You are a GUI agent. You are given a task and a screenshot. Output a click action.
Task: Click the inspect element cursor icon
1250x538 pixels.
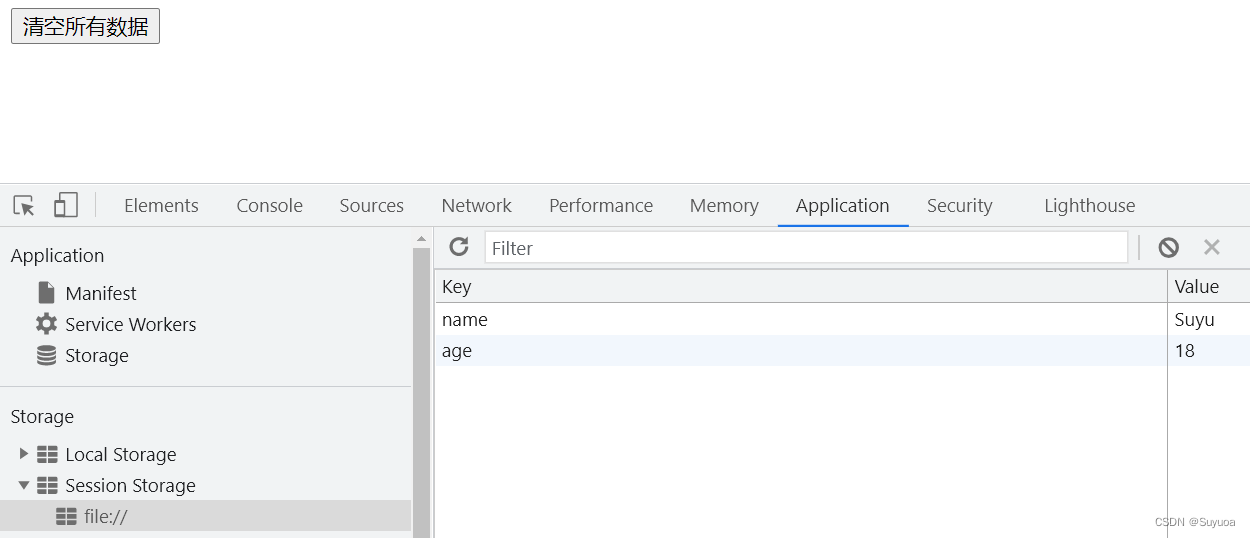(24, 206)
